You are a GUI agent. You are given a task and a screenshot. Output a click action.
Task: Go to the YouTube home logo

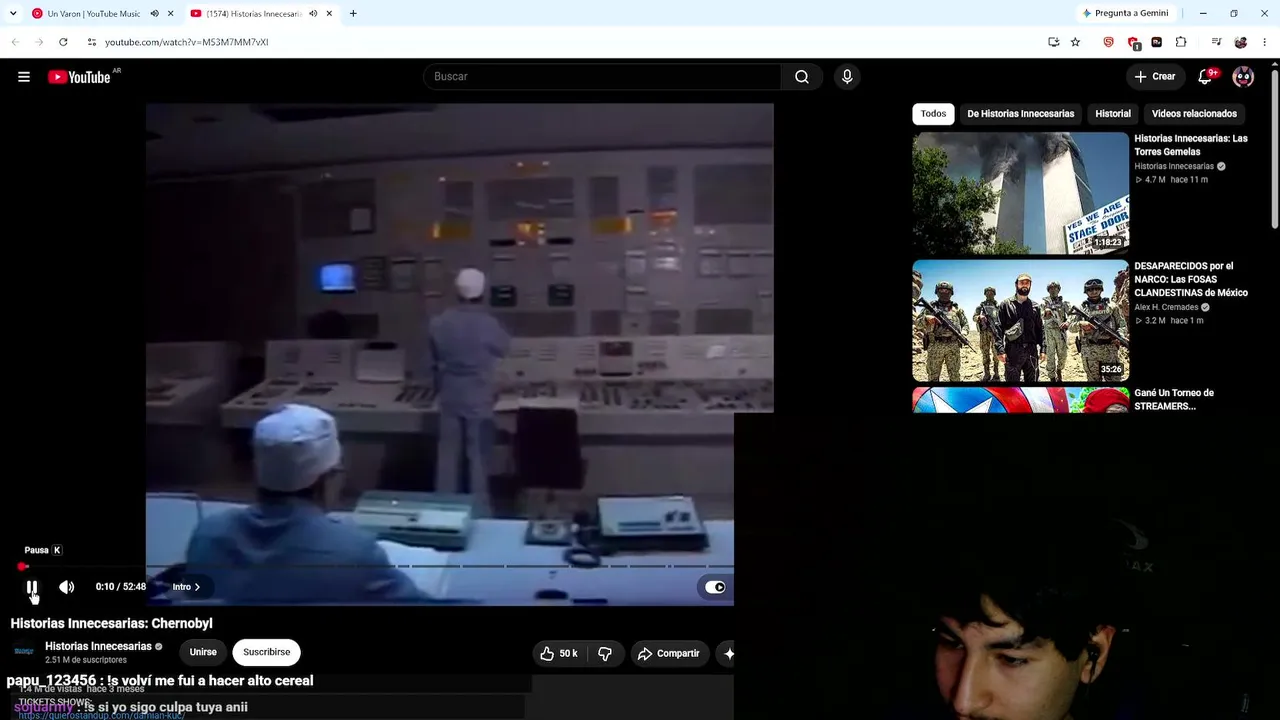(79, 77)
